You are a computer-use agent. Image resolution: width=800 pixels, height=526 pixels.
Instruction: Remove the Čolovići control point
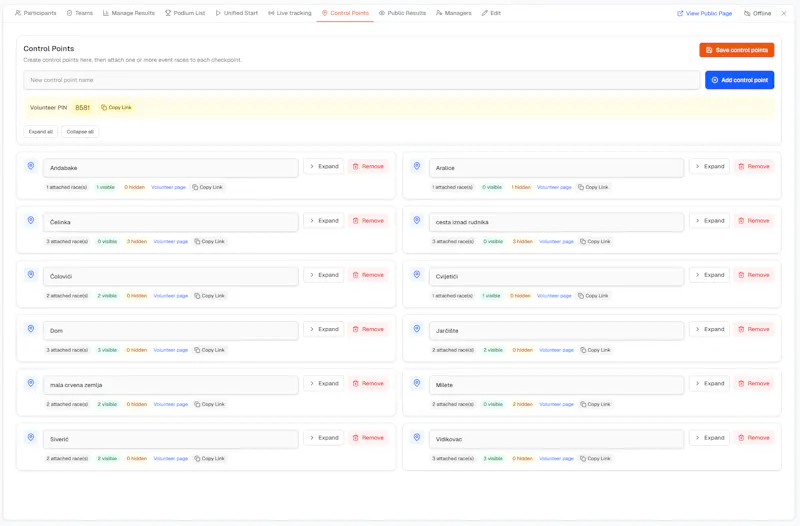(x=368, y=275)
